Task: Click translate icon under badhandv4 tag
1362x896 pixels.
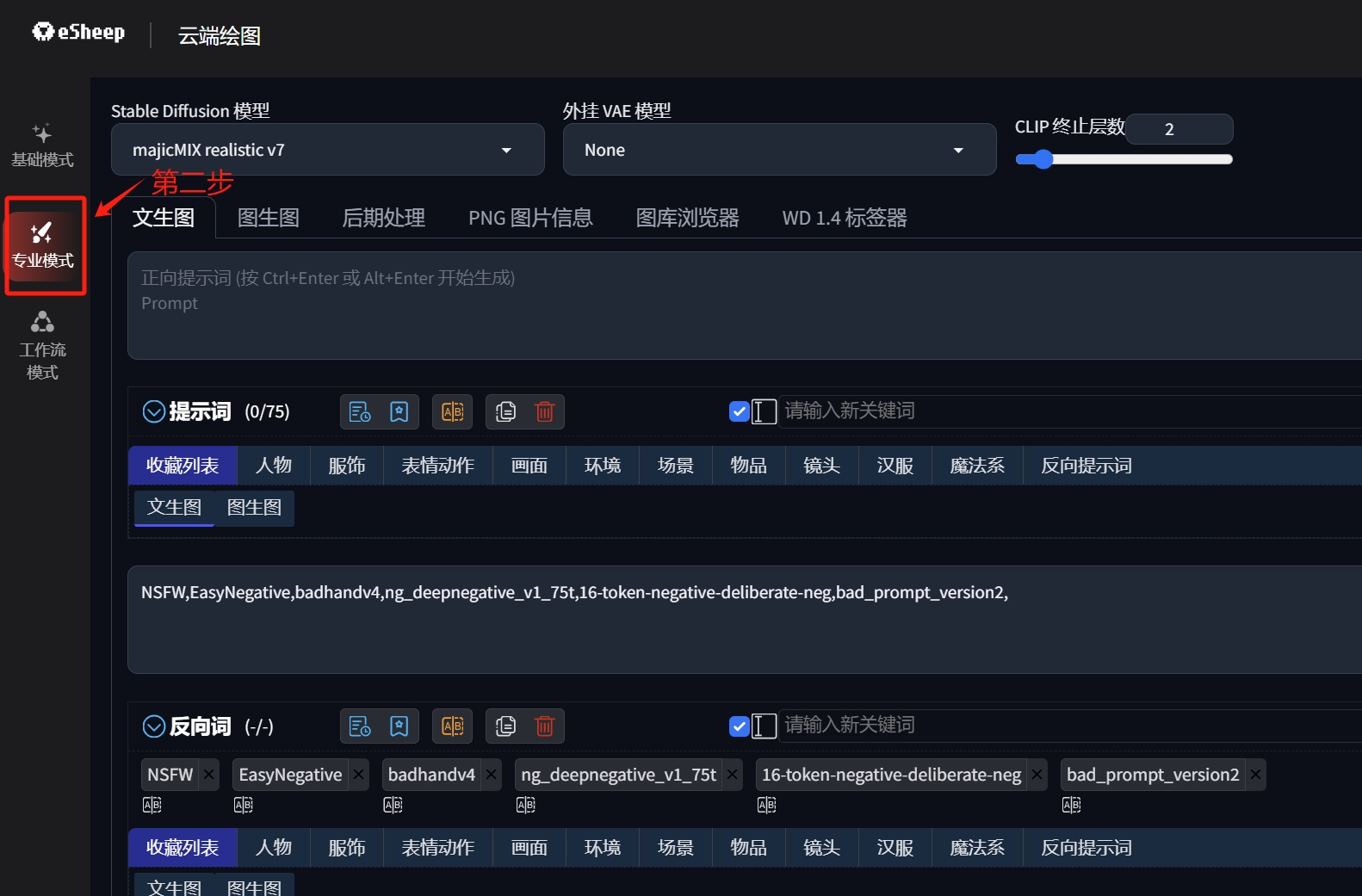Action: [393, 805]
